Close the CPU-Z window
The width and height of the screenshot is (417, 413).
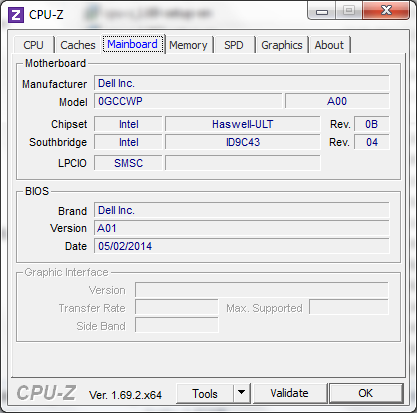point(386,11)
